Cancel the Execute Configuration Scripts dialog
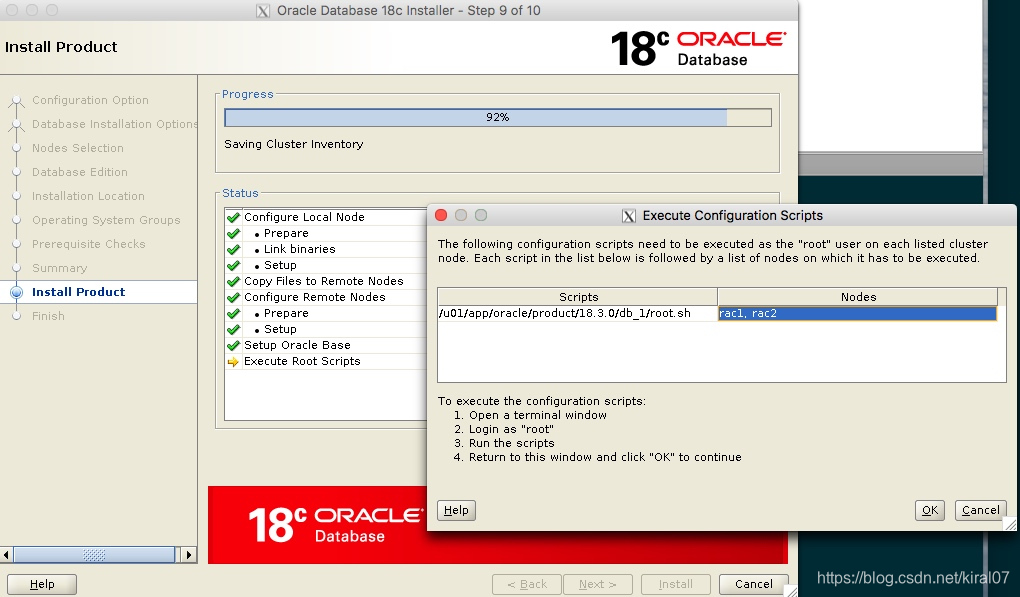 tap(980, 511)
